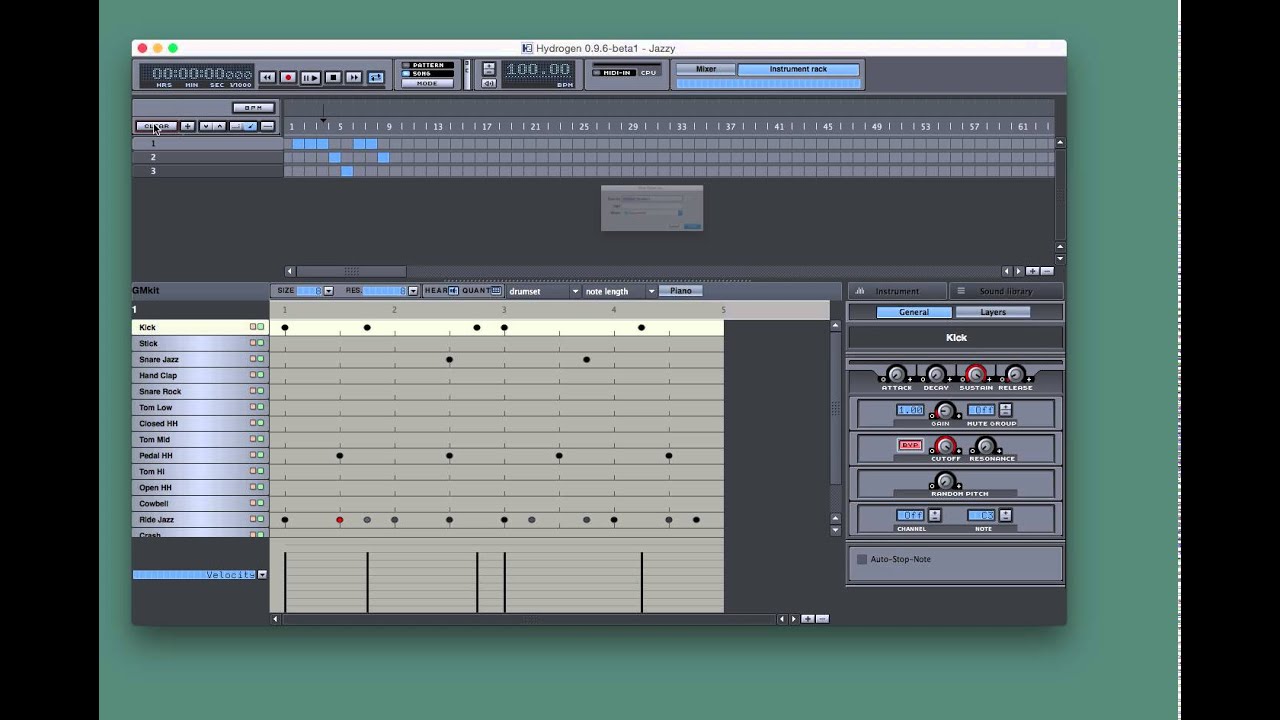
Task: Switch to the Instrument tab
Action: [x=897, y=291]
